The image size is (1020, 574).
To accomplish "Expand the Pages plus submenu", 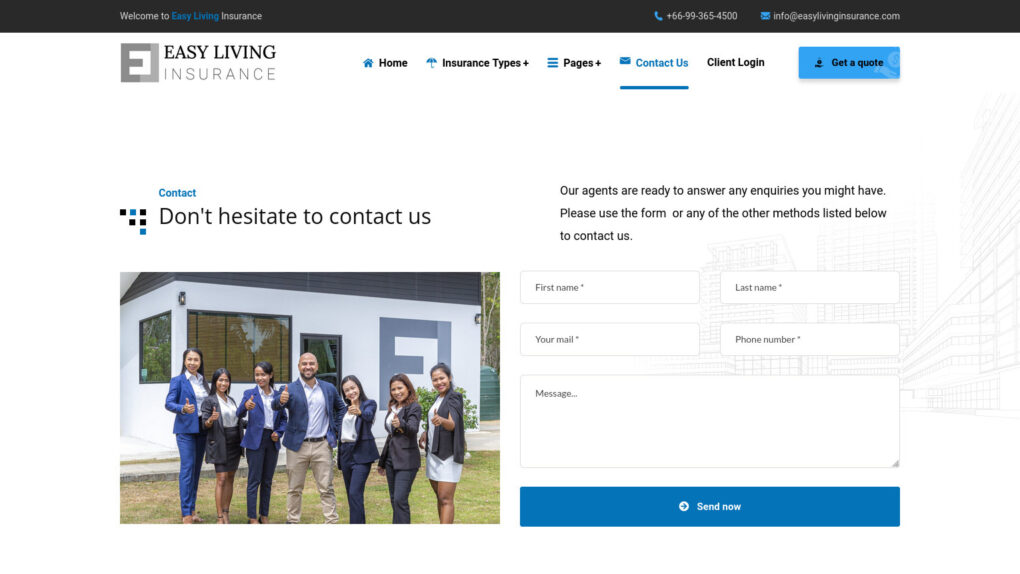I will pos(598,63).
